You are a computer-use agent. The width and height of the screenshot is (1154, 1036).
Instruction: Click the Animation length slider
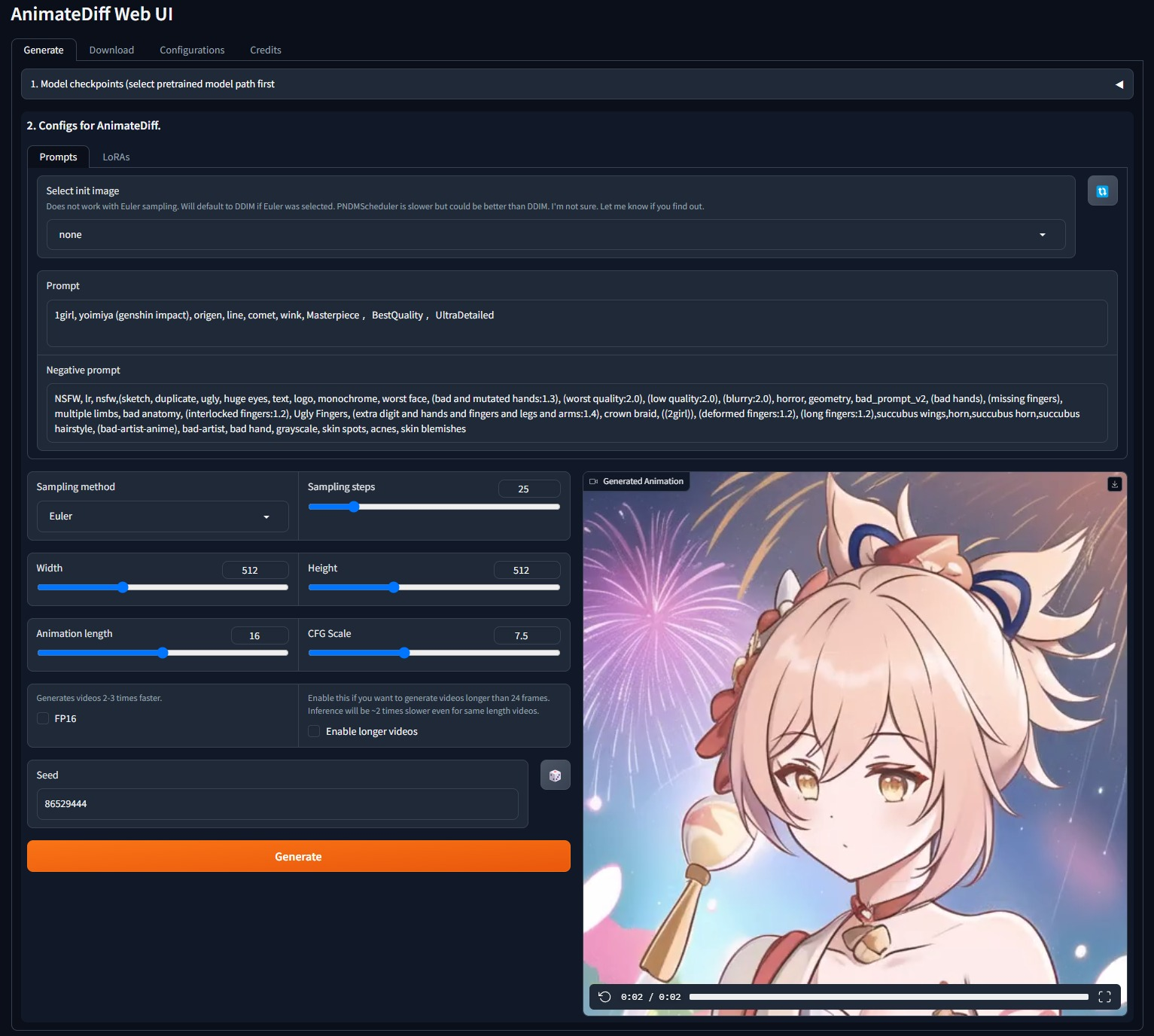point(163,653)
